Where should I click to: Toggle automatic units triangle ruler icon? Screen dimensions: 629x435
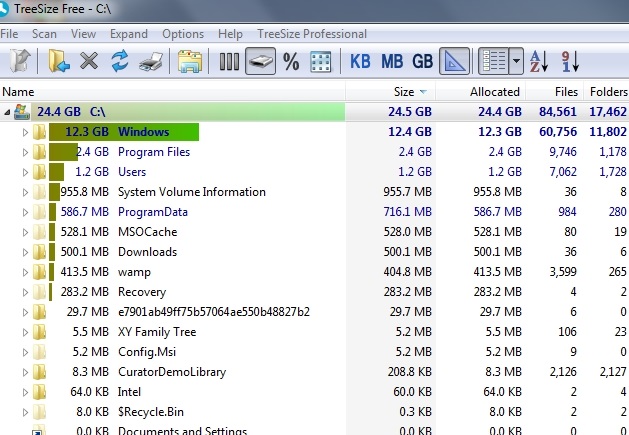pos(455,61)
